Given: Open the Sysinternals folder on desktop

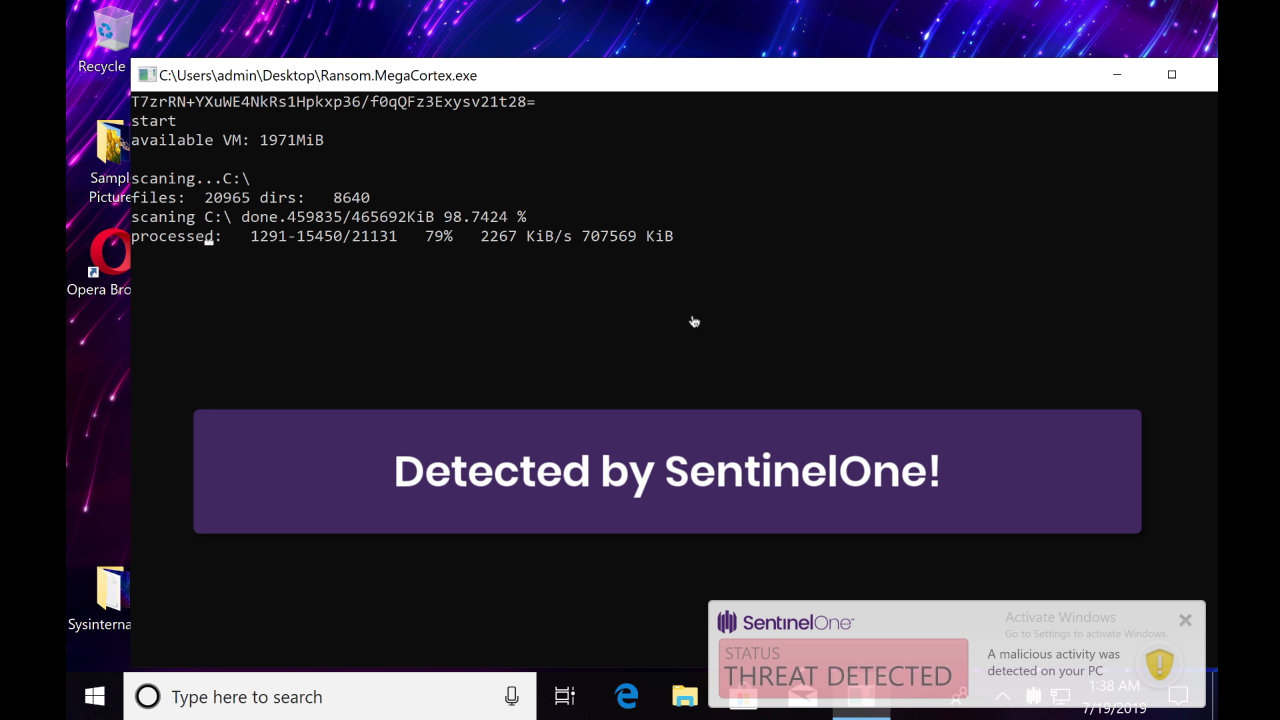Looking at the screenshot, I should (x=108, y=593).
